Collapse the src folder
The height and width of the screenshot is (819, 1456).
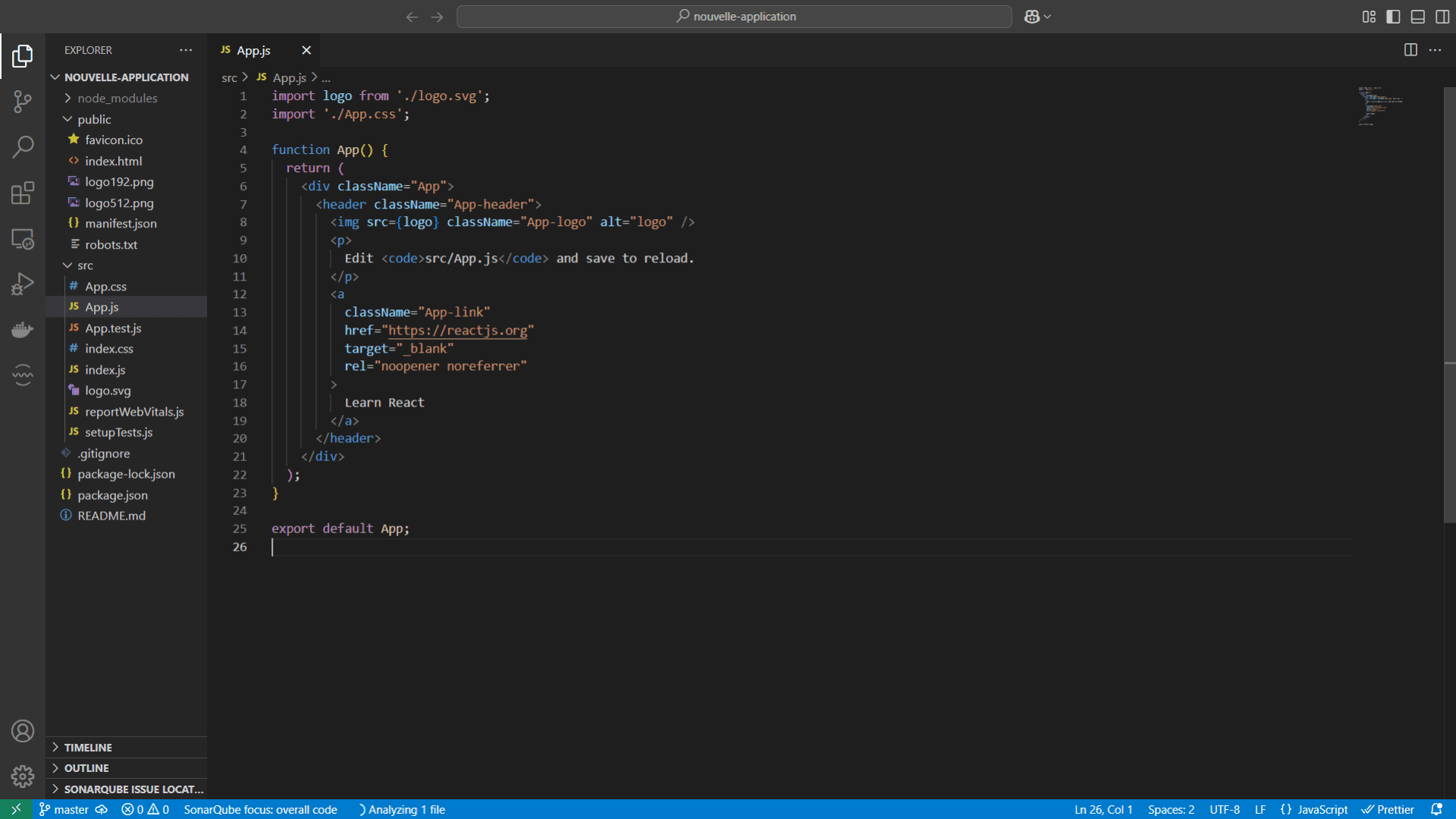[x=126, y=265]
